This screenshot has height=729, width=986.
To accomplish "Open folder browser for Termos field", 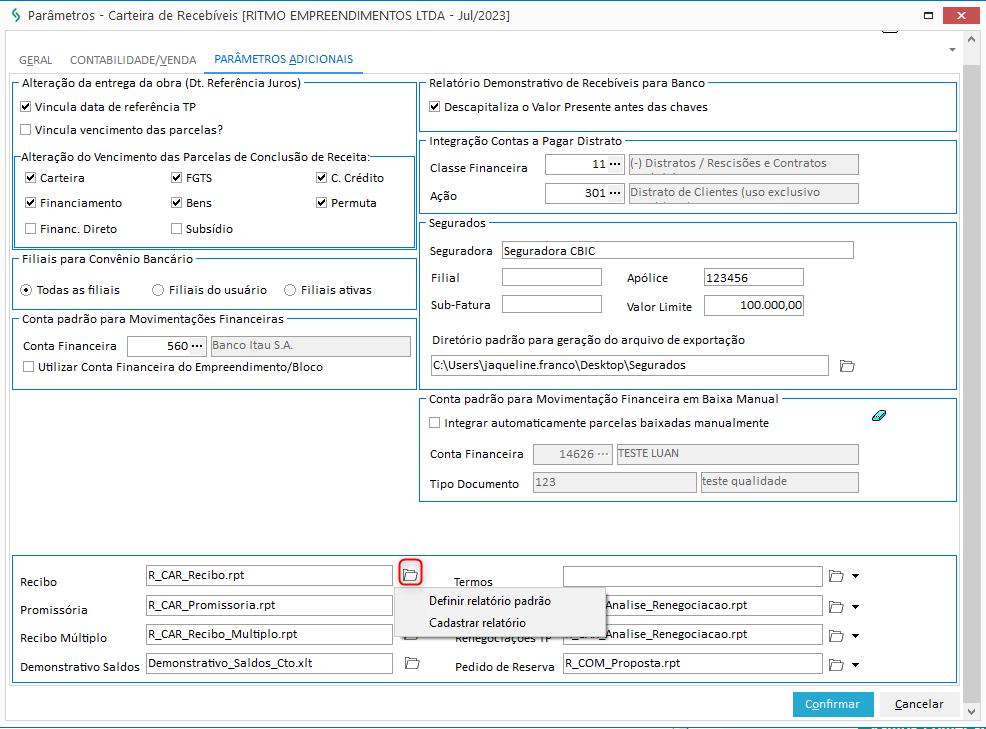I will click(837, 576).
